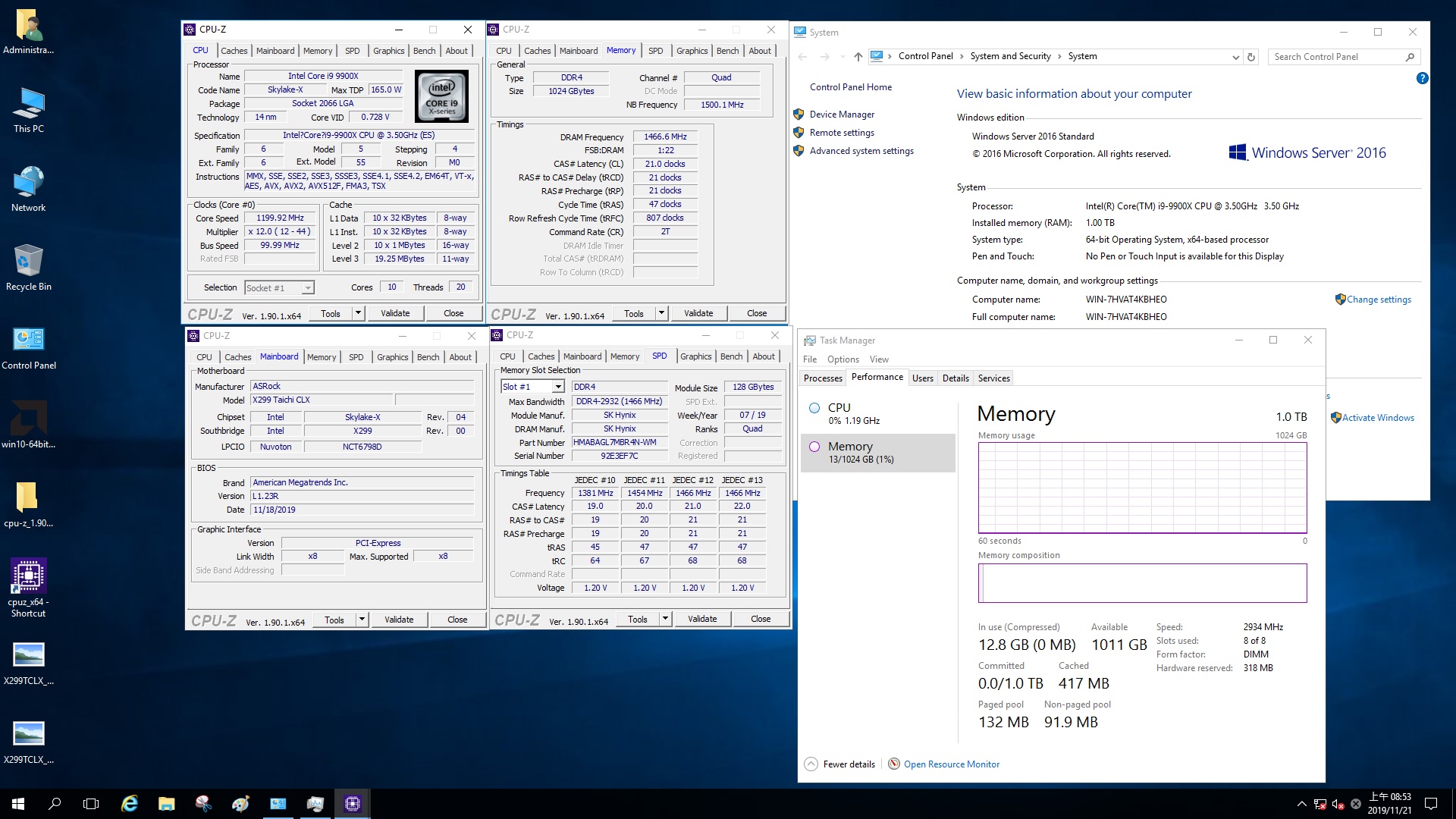The image size is (1456, 819).
Task: Select the Memory item in Task Manager sidebar
Action: [x=877, y=453]
